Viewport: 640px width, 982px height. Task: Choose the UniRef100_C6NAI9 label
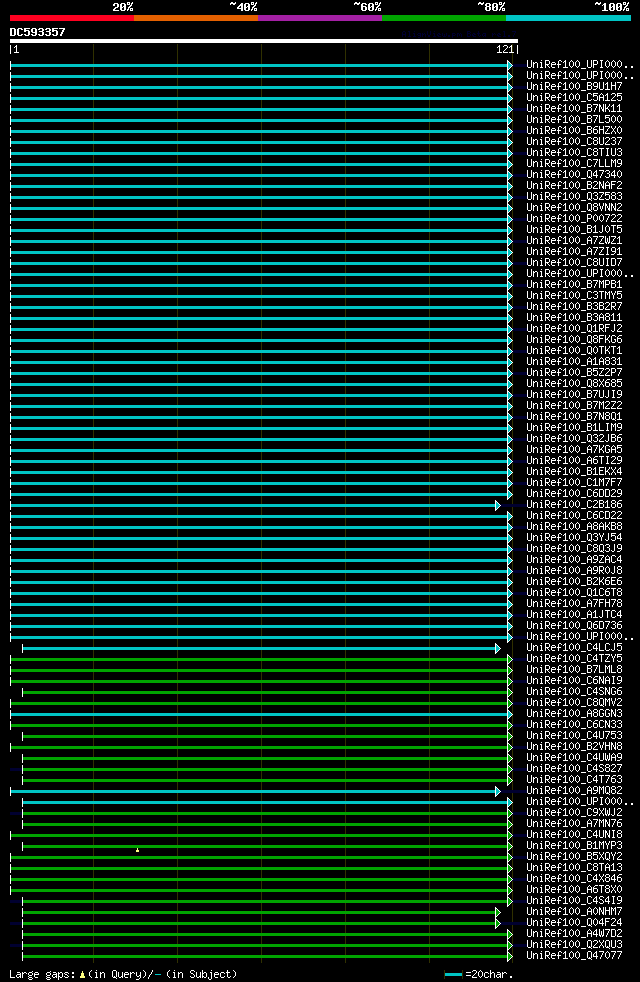574,681
